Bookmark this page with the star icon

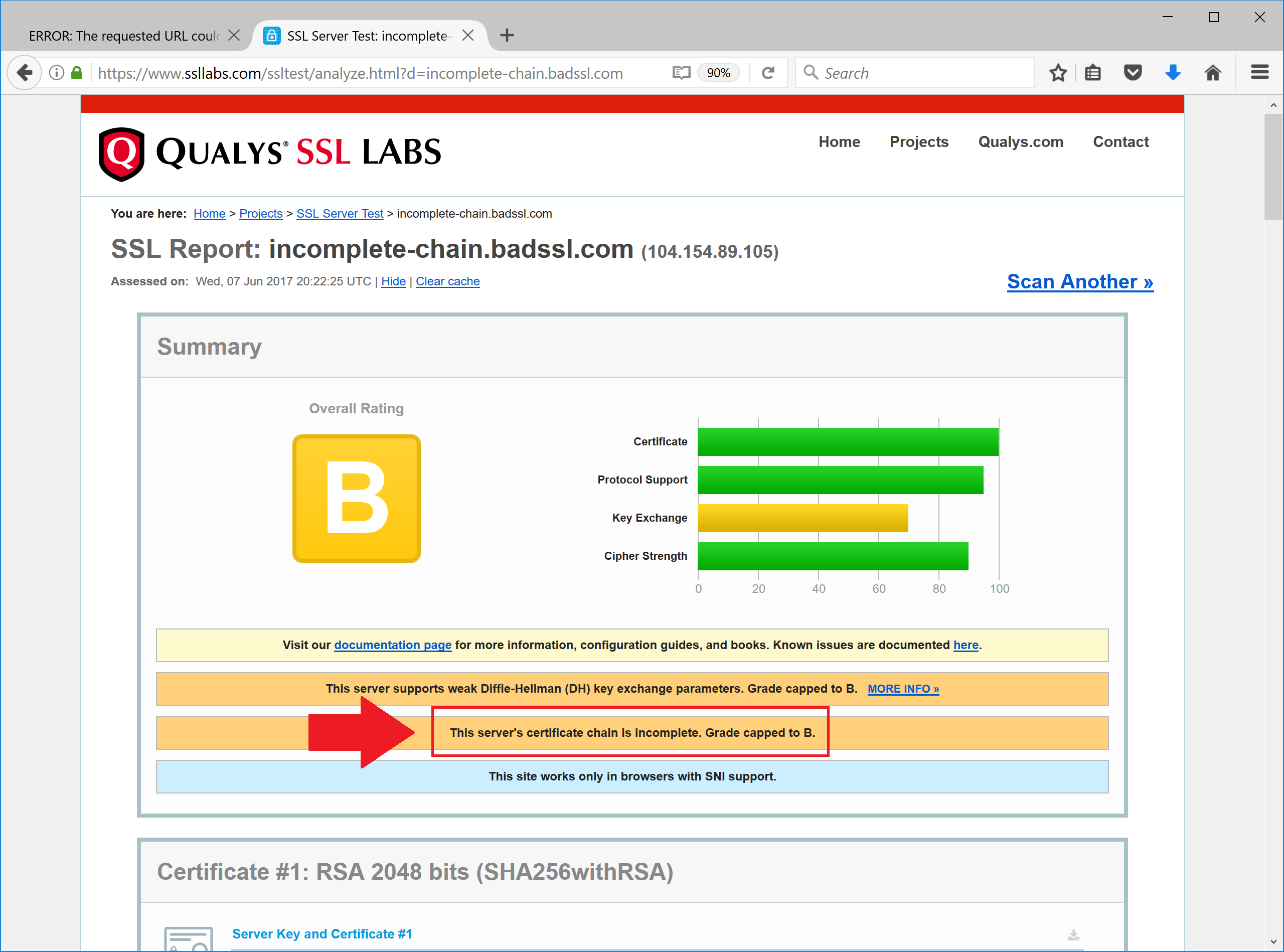click(1057, 73)
